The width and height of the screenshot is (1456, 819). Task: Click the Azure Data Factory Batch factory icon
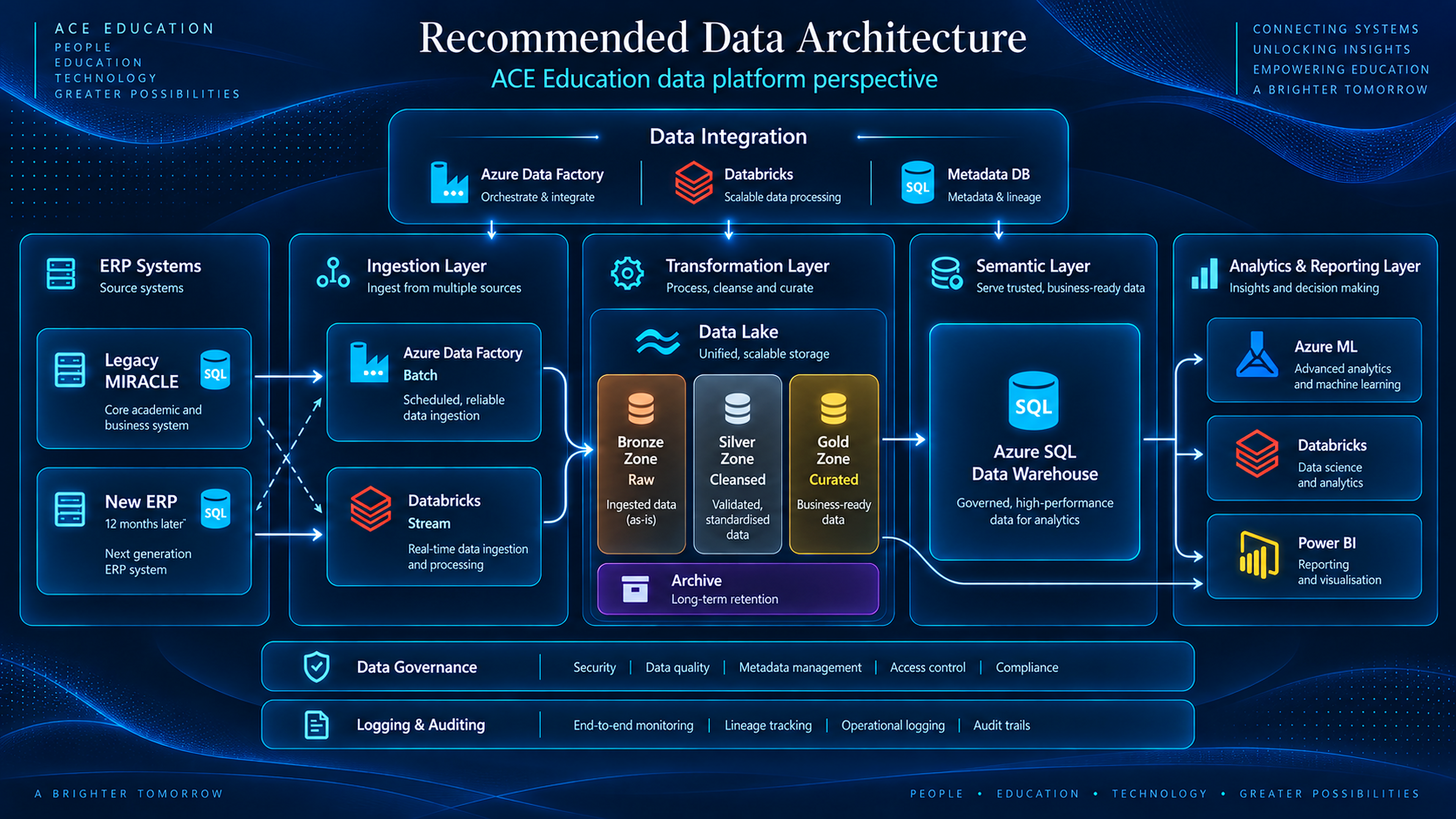click(369, 362)
